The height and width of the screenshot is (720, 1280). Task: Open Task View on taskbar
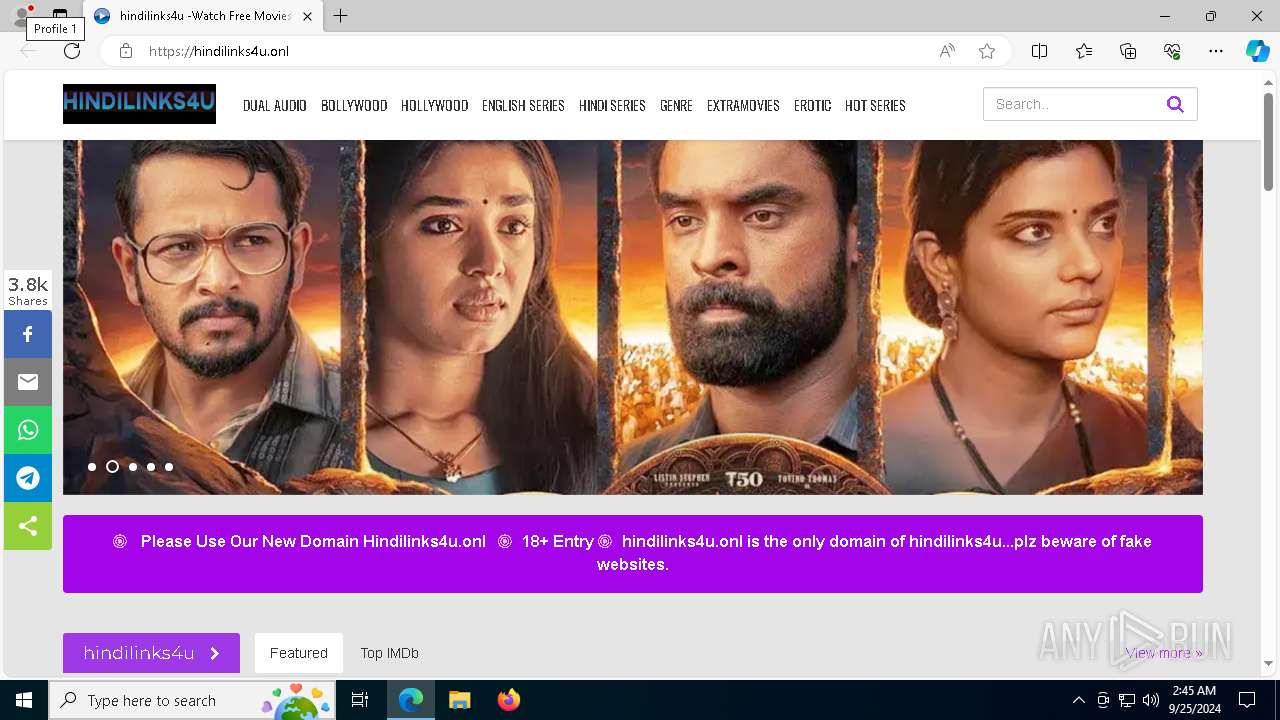coord(360,700)
